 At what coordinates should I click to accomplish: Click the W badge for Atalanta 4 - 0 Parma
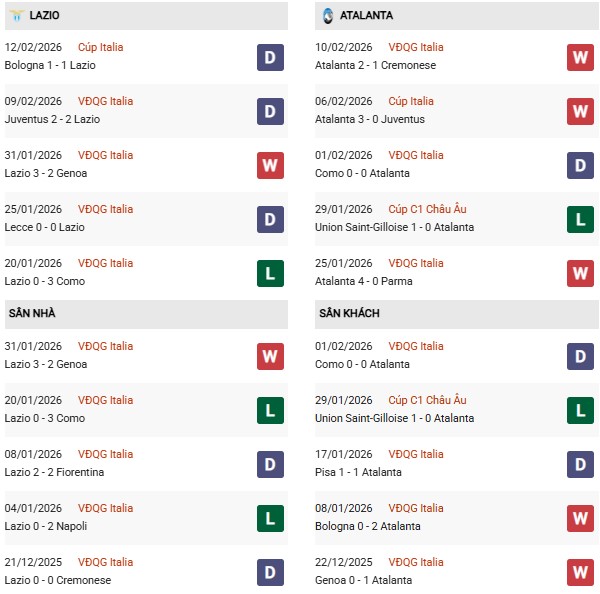580,273
